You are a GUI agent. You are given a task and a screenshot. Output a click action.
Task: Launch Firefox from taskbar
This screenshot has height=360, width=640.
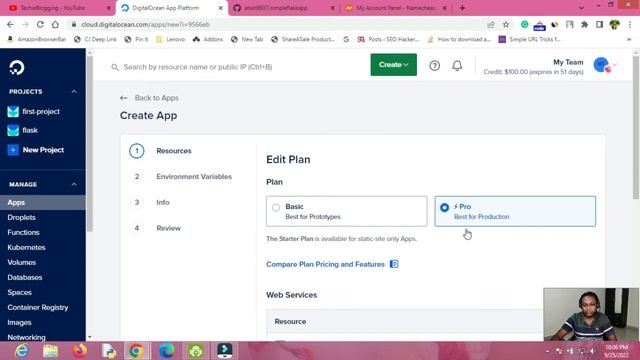(x=80, y=351)
